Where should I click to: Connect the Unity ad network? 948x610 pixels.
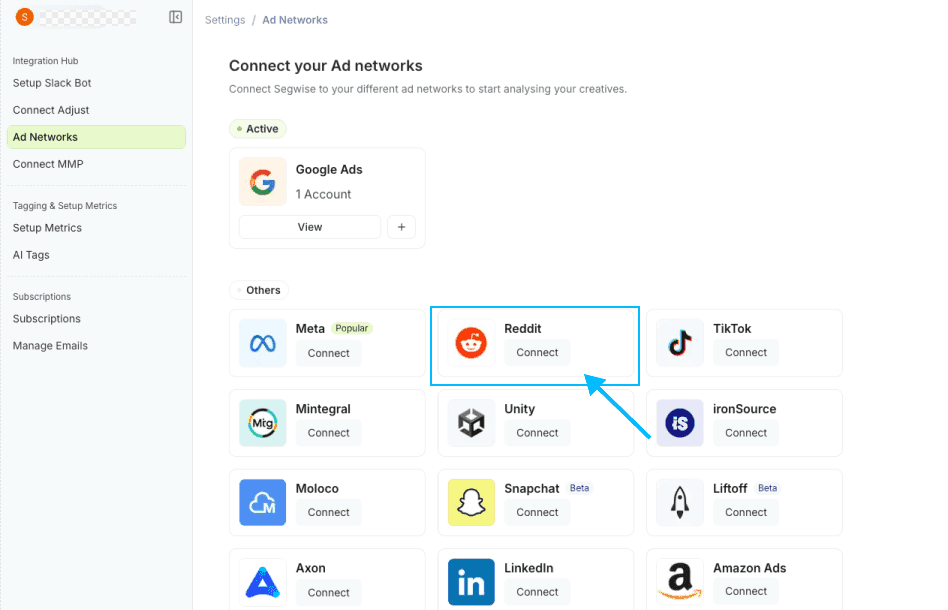(537, 433)
